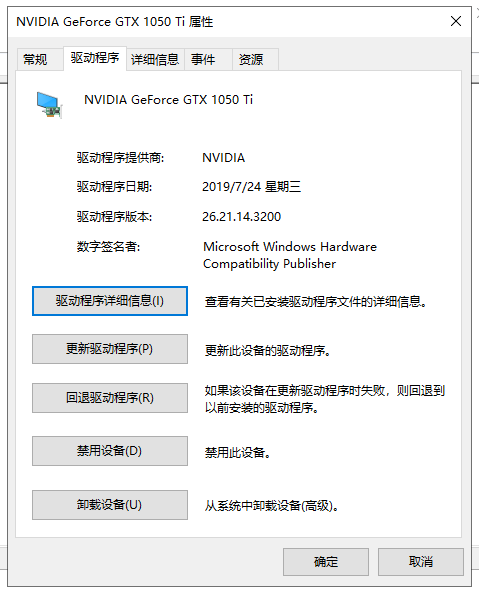Uninstall device using 卸载设备(U)
The image size is (479, 594).
pyautogui.click(x=110, y=505)
